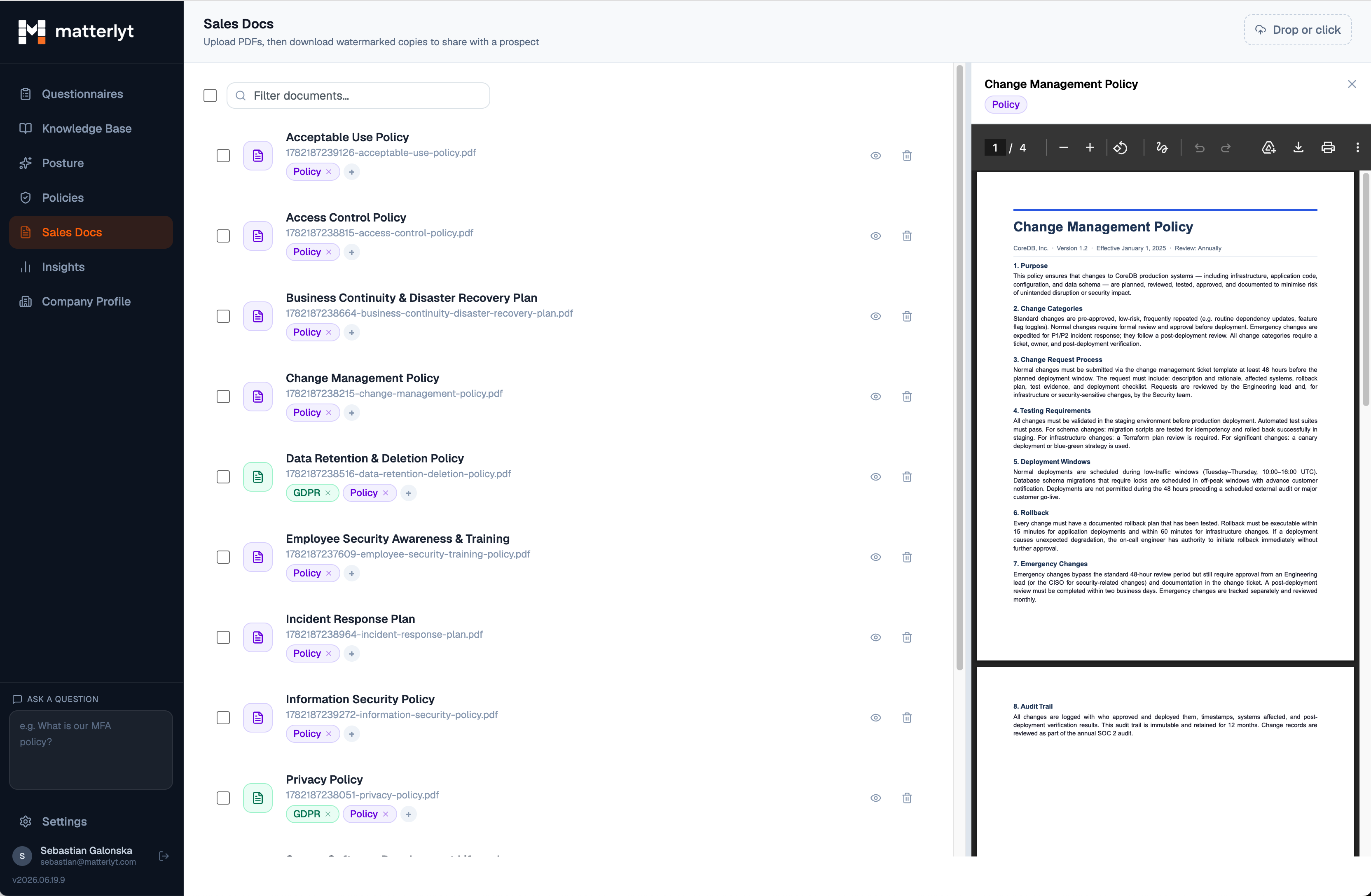Open Company Profile
1371x896 pixels.
[91, 301]
